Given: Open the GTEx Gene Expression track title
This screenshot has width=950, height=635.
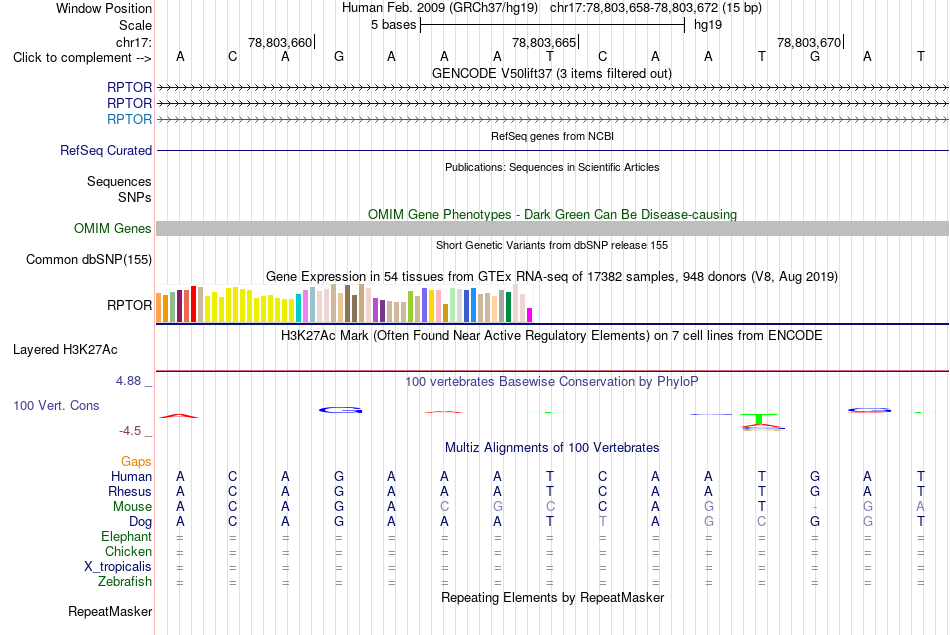Looking at the screenshot, I should click(x=552, y=277).
